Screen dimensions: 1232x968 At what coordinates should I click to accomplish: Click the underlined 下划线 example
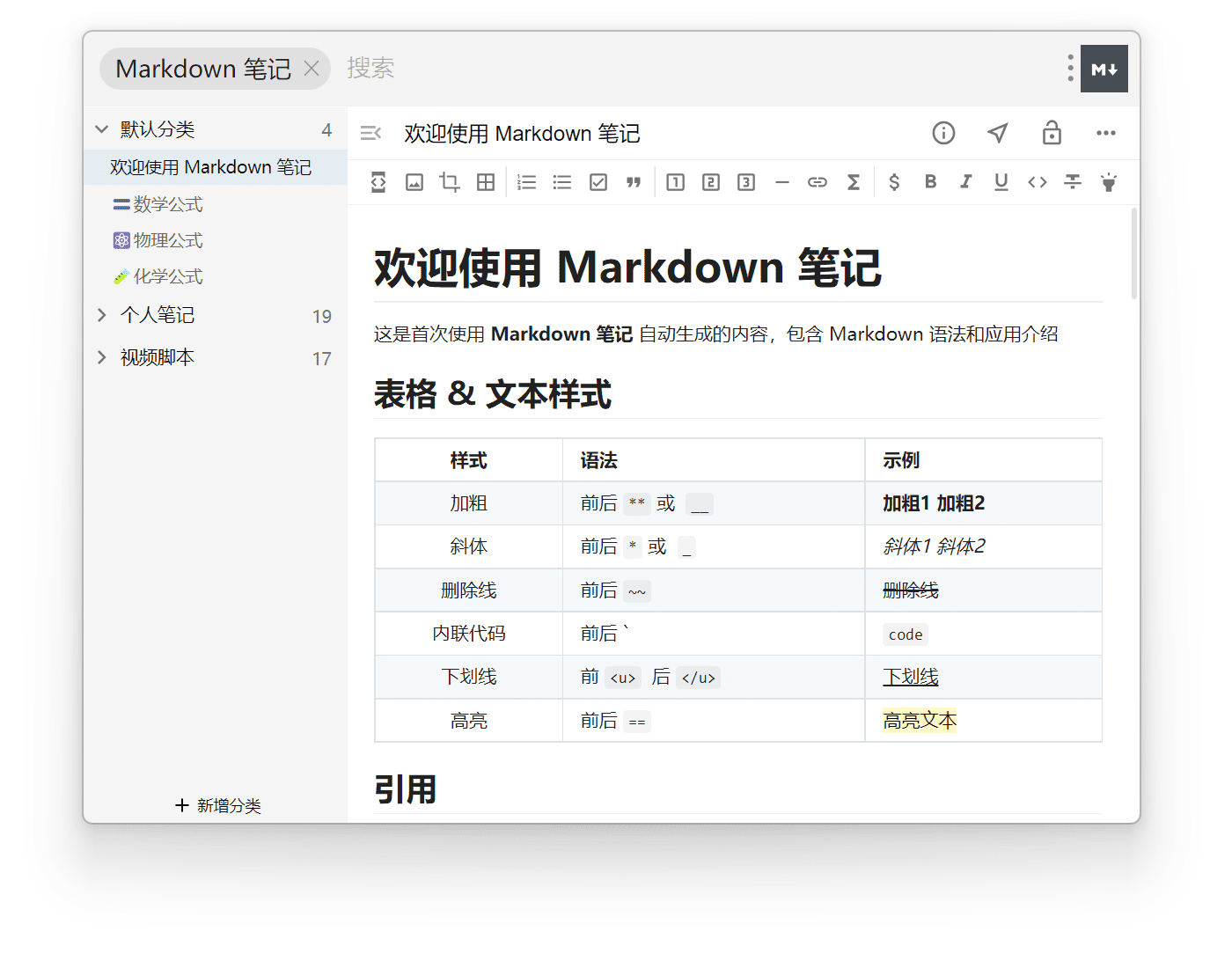pos(911,677)
